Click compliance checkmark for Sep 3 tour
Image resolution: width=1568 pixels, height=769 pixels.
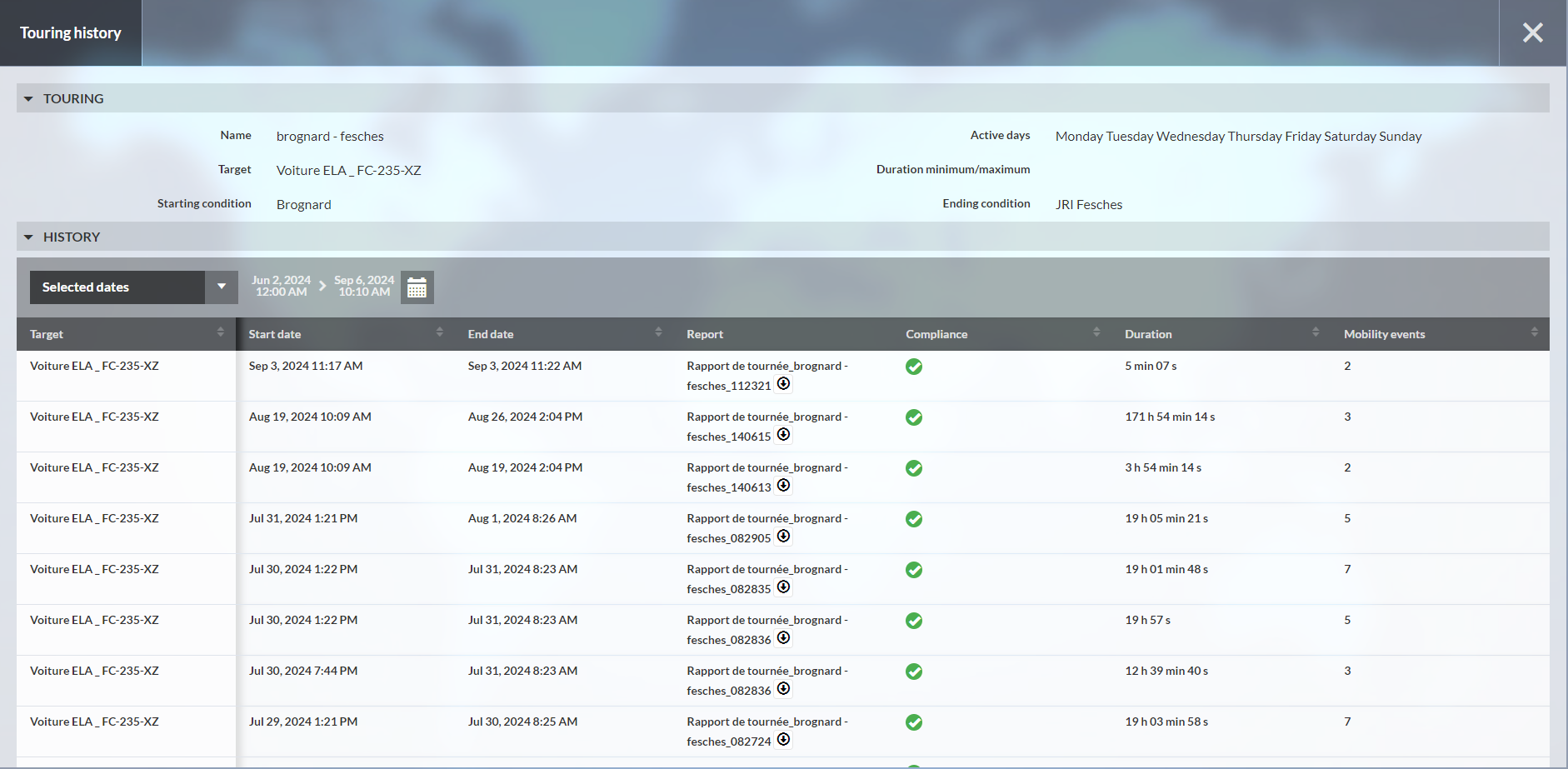[914, 367]
